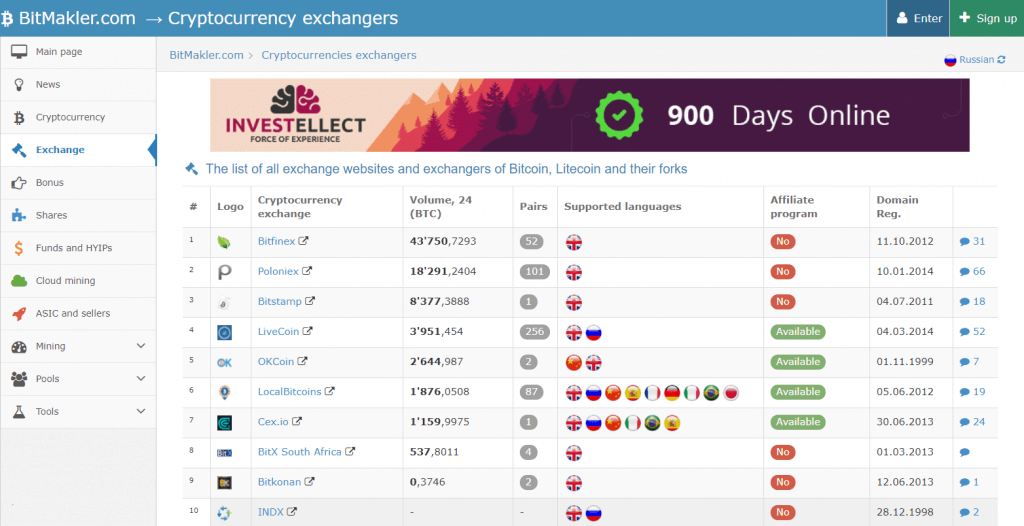Open the OKCoin exchange link
The height and width of the screenshot is (526, 1024).
(276, 361)
